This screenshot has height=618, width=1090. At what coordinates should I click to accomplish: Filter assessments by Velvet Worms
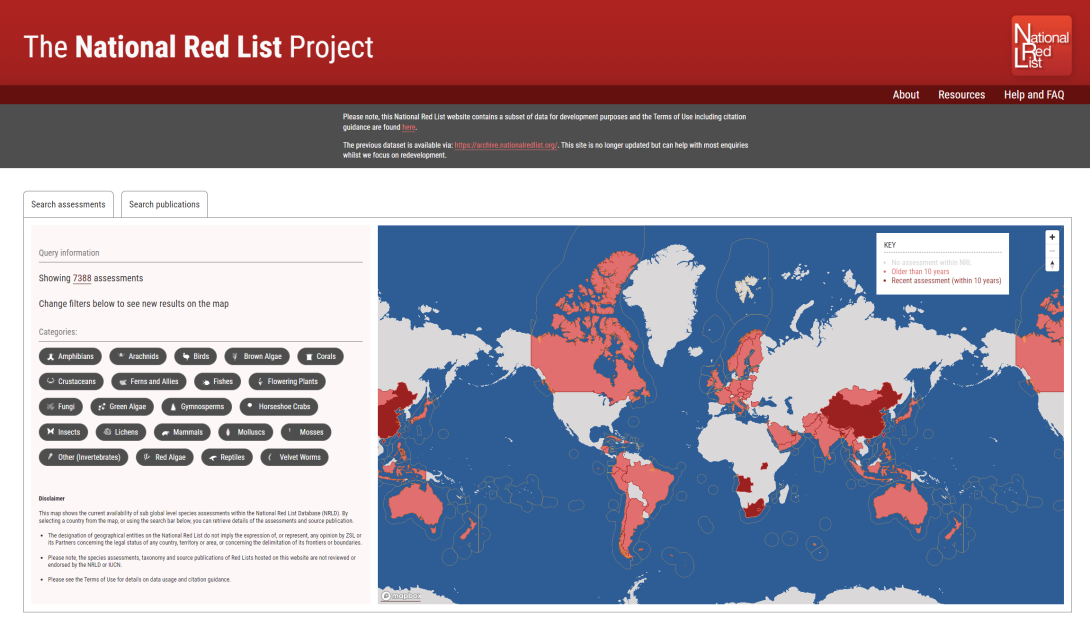pos(295,457)
